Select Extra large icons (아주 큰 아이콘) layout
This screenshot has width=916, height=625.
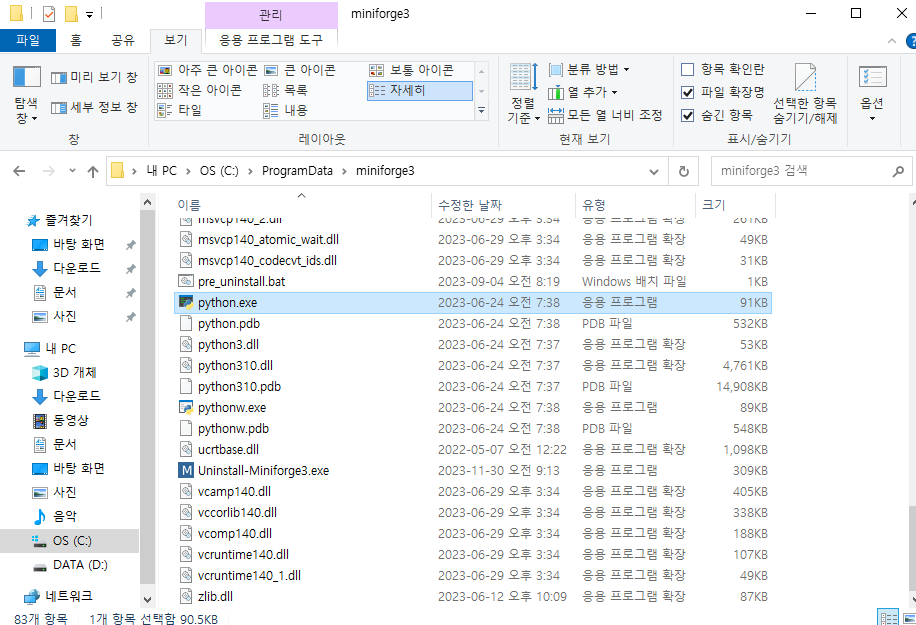(x=208, y=70)
